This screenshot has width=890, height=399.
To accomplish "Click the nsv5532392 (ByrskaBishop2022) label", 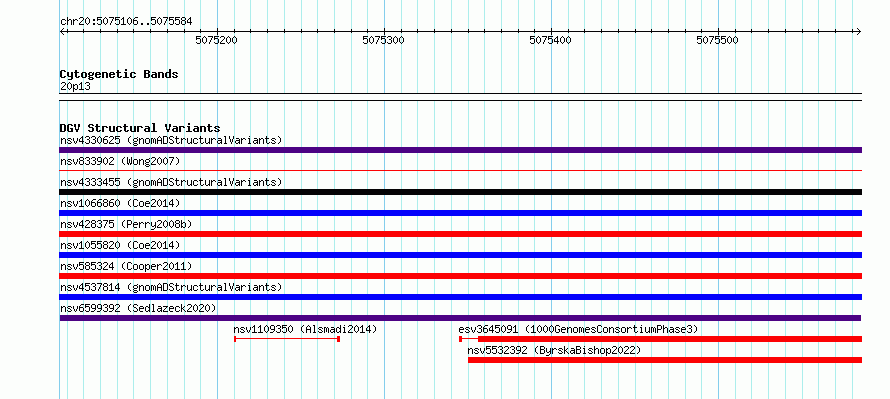I will pyautogui.click(x=554, y=350).
